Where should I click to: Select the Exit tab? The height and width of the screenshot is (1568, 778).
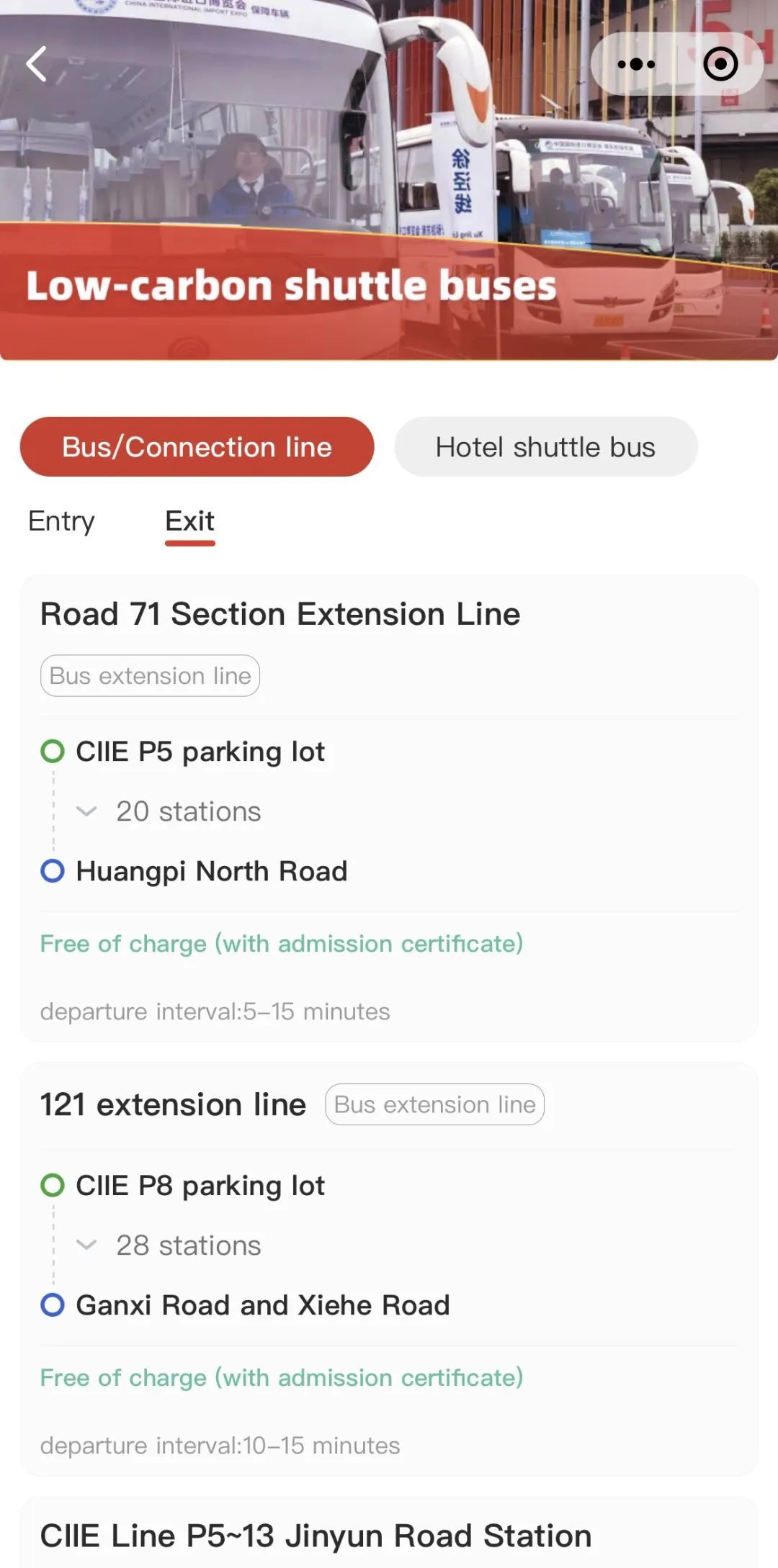189,521
